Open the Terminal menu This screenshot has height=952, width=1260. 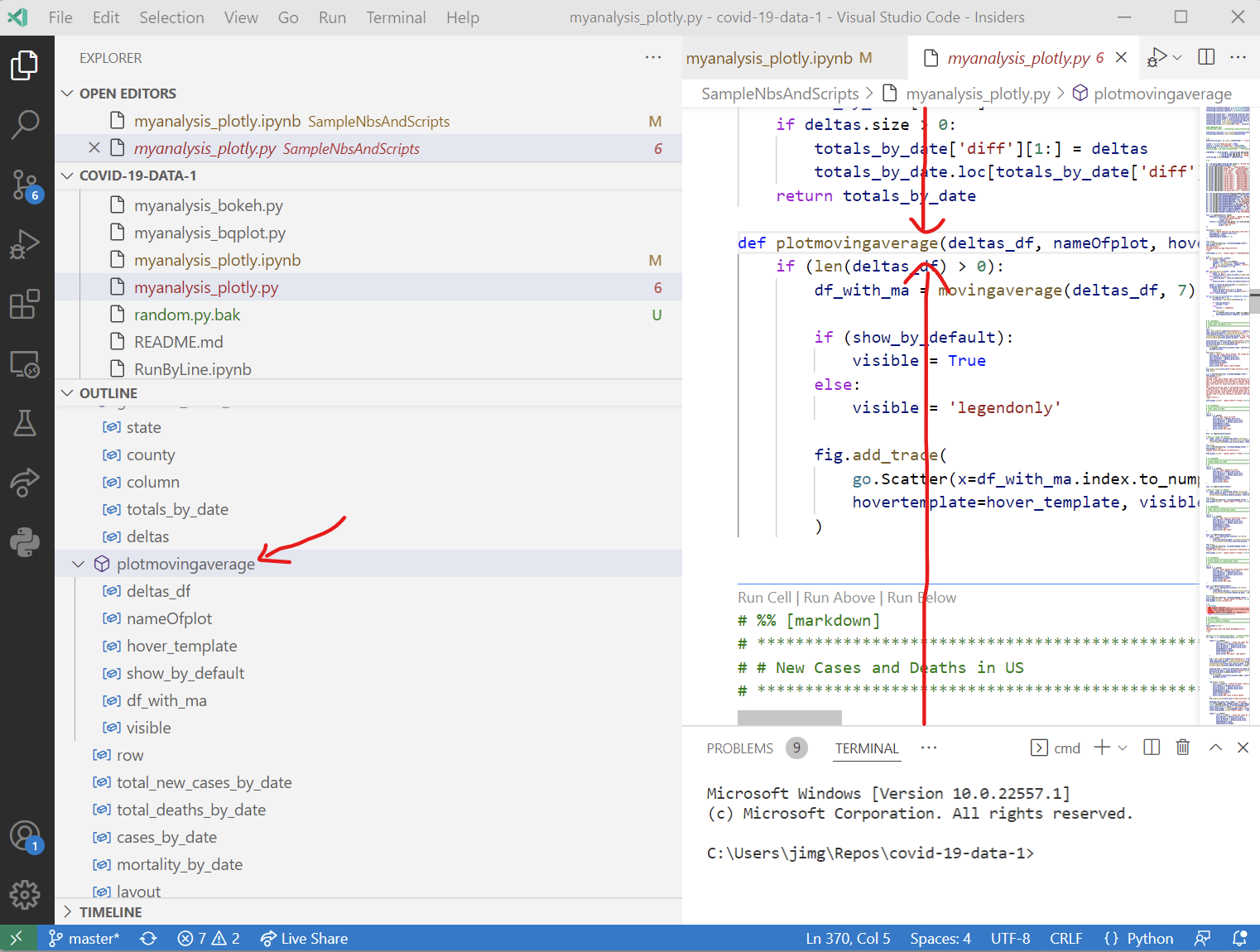396,17
